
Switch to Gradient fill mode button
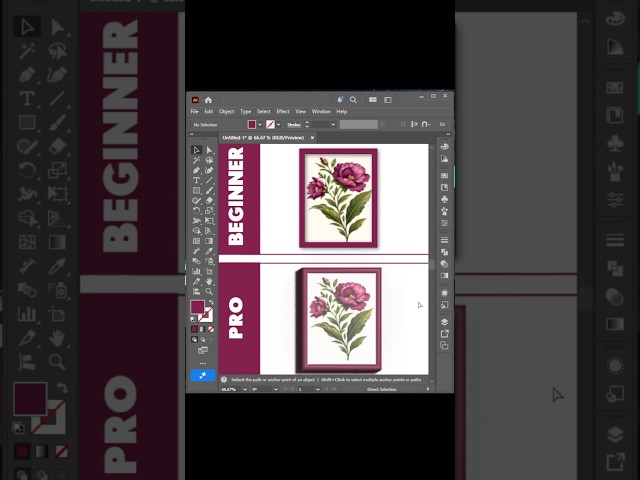click(202, 329)
